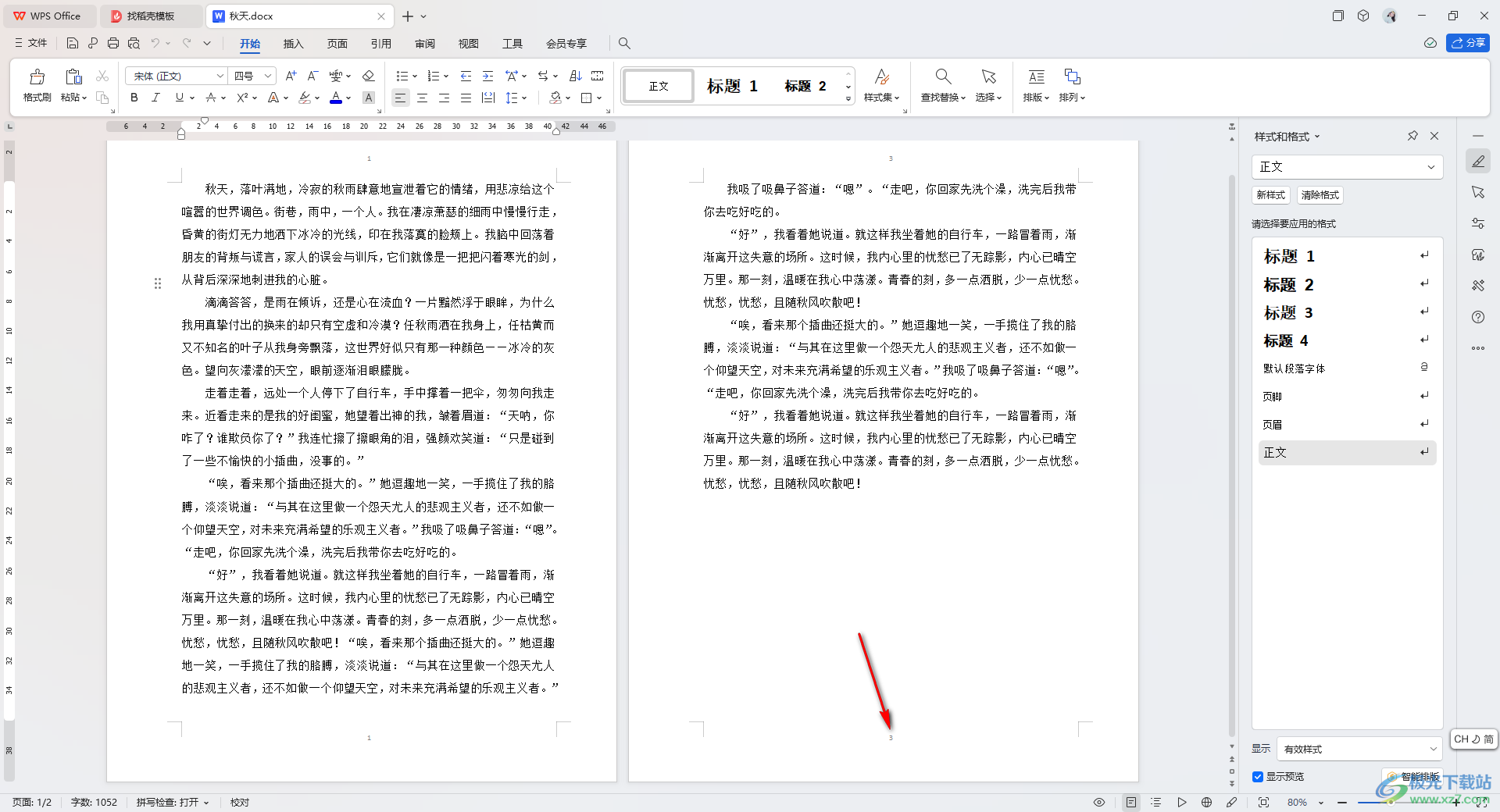Screen dimensions: 1500x812
Task: Click the 分享 share button
Action: (x=1467, y=43)
